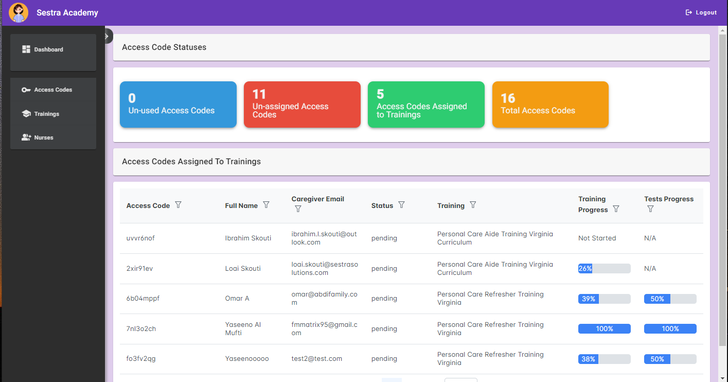Click access code fo3fv2qg

point(141,359)
